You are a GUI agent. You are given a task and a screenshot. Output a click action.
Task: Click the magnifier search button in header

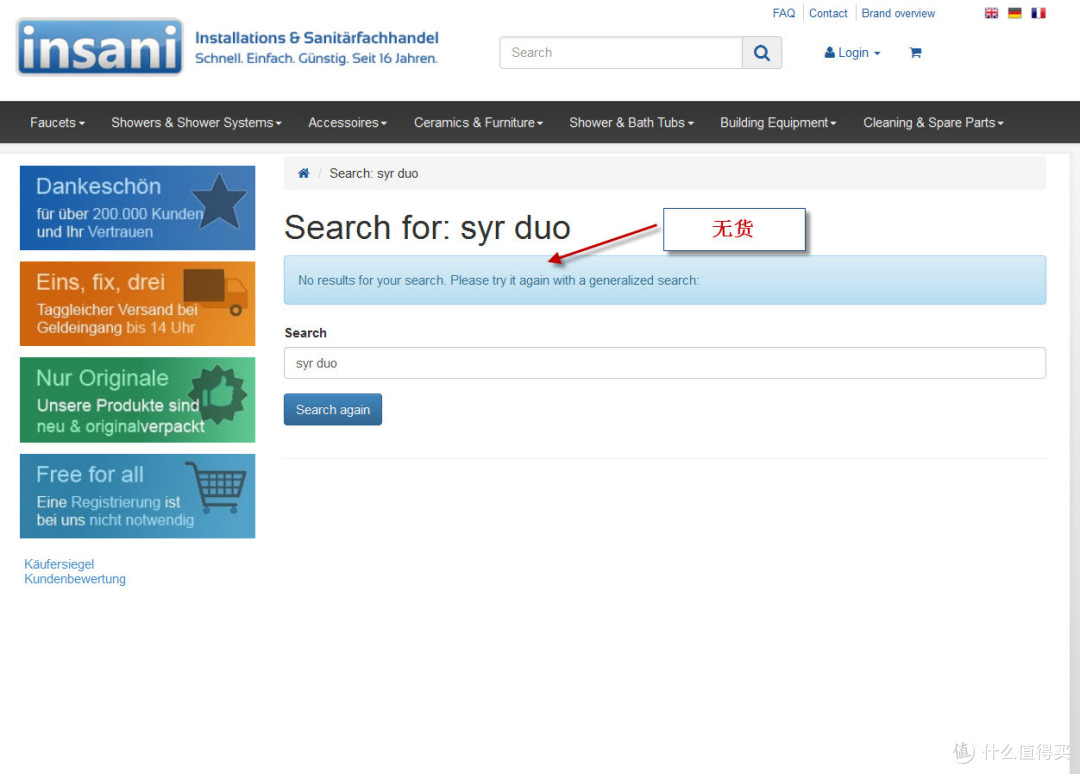click(x=762, y=53)
